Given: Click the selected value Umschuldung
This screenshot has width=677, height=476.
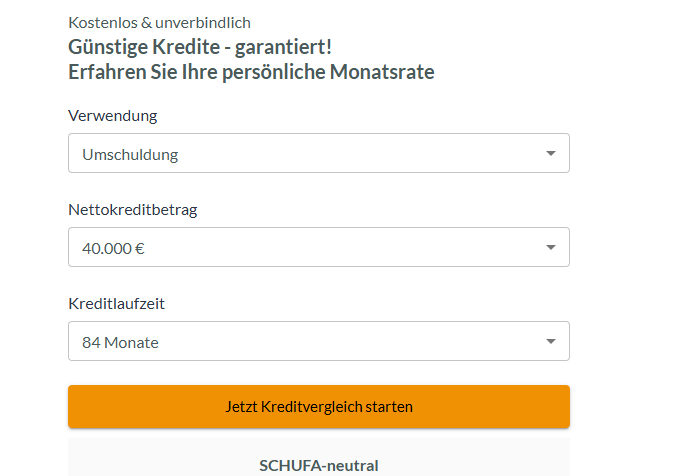Looking at the screenshot, I should 130,154.
